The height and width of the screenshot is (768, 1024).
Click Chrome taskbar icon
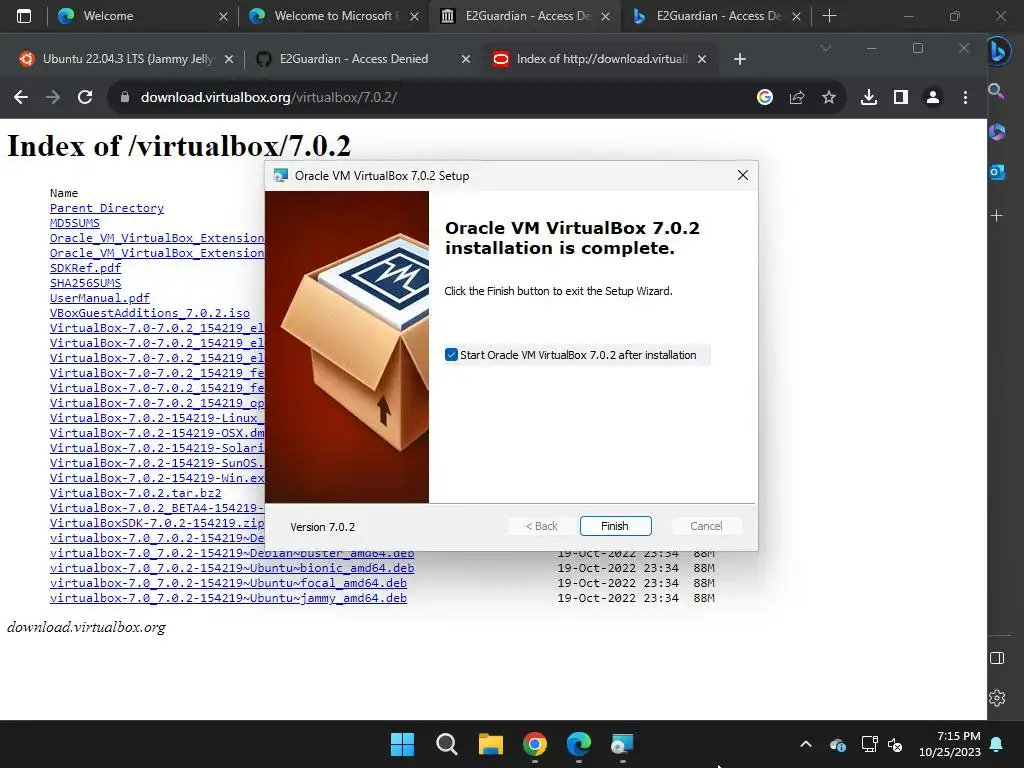point(534,744)
